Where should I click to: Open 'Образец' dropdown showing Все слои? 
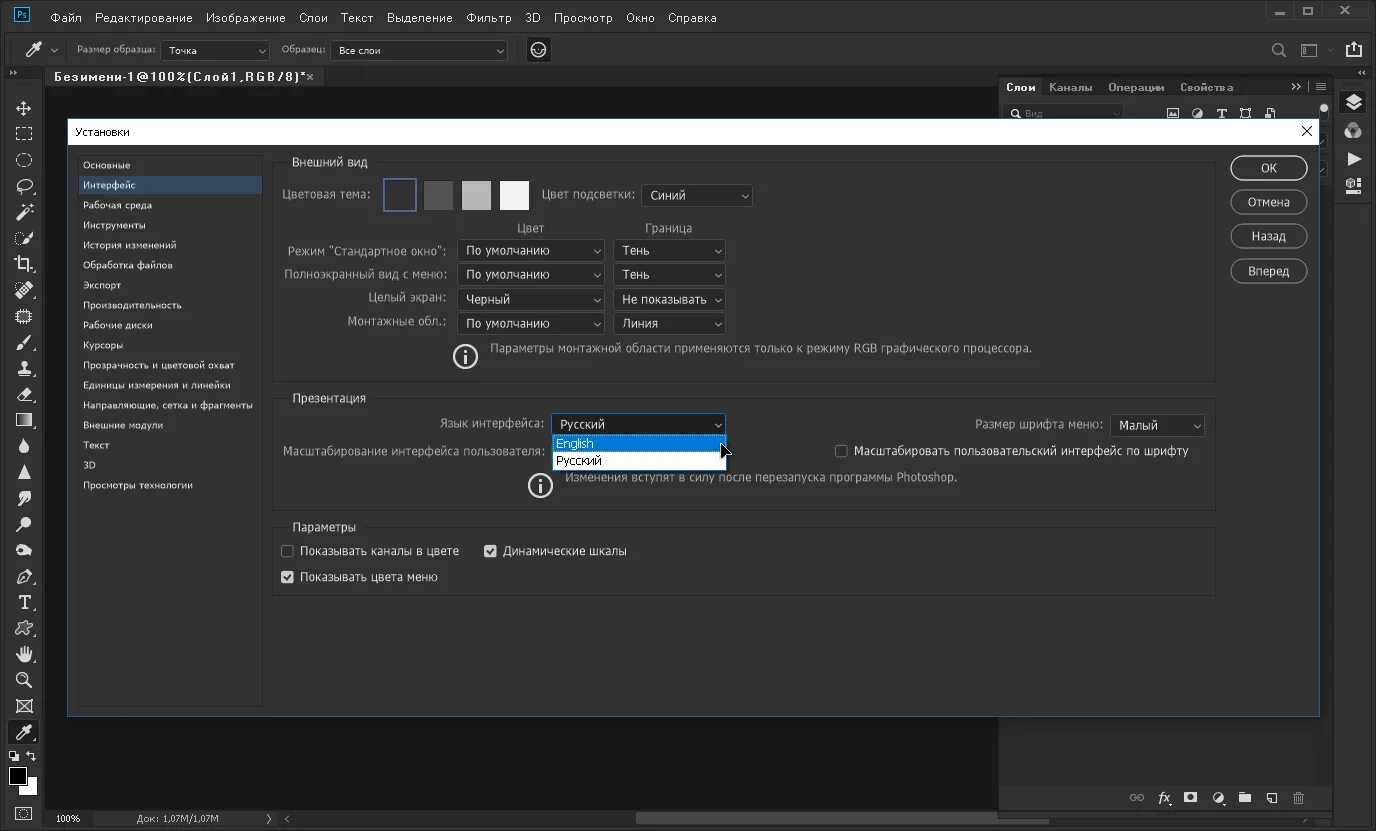[421, 50]
